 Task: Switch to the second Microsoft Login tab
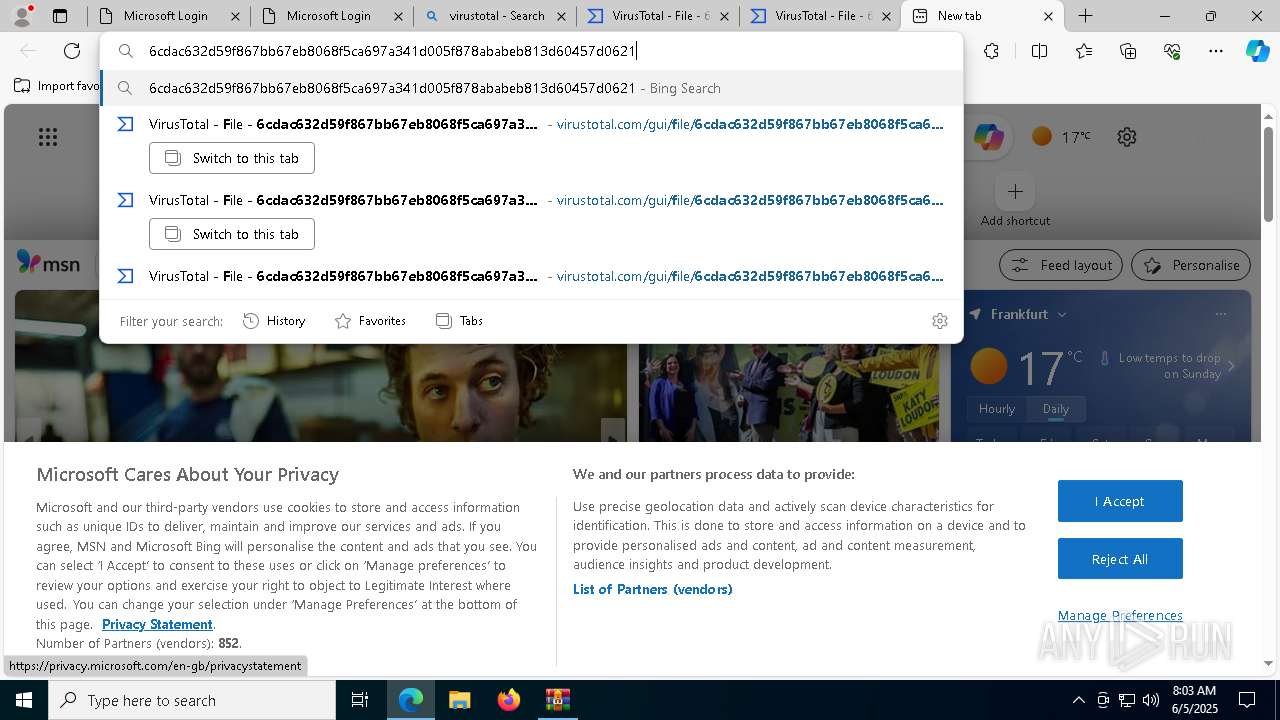330,16
